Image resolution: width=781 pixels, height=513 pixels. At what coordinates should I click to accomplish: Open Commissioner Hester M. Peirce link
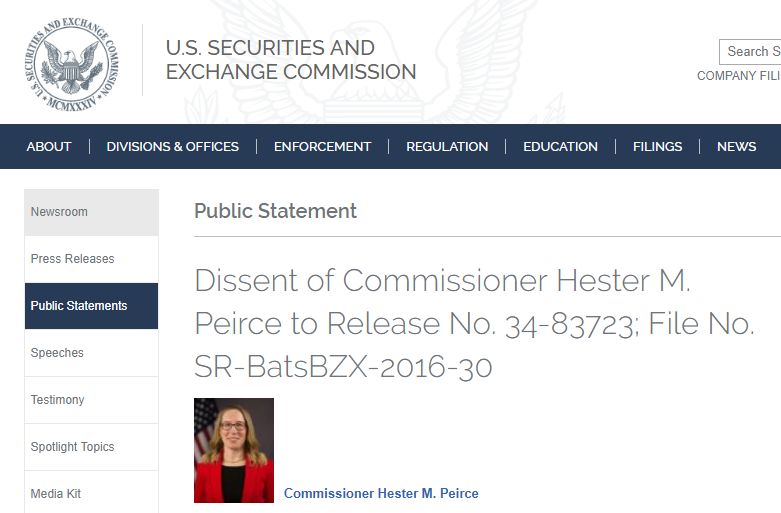381,494
